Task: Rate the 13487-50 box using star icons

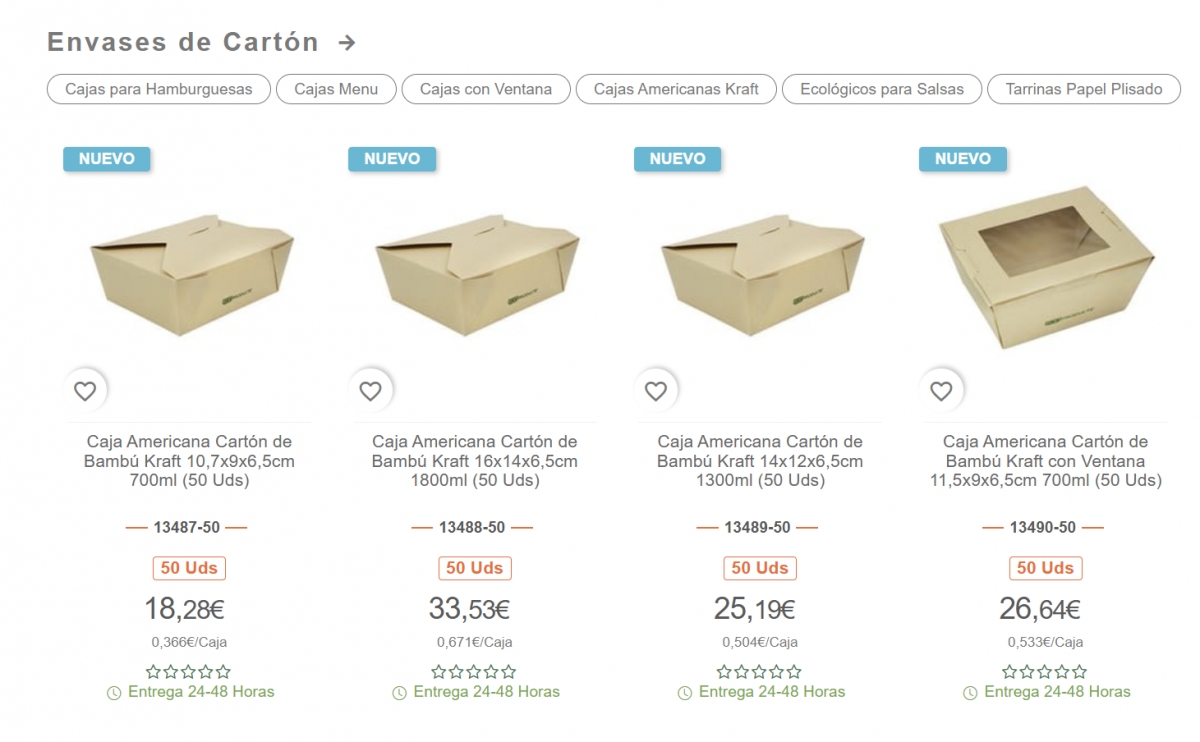Action: [x=189, y=672]
